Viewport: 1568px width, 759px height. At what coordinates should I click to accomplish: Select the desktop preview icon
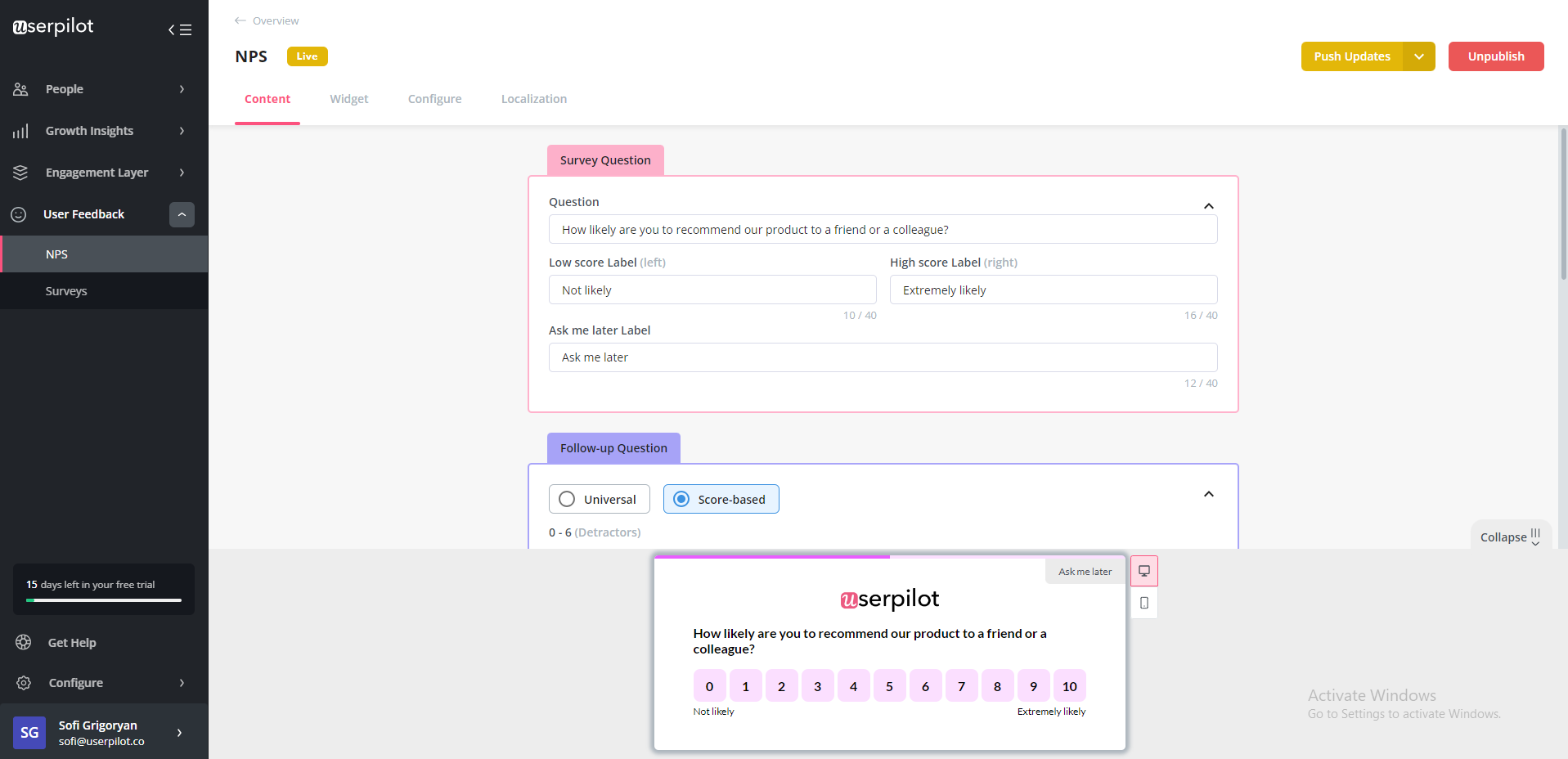[1143, 571]
